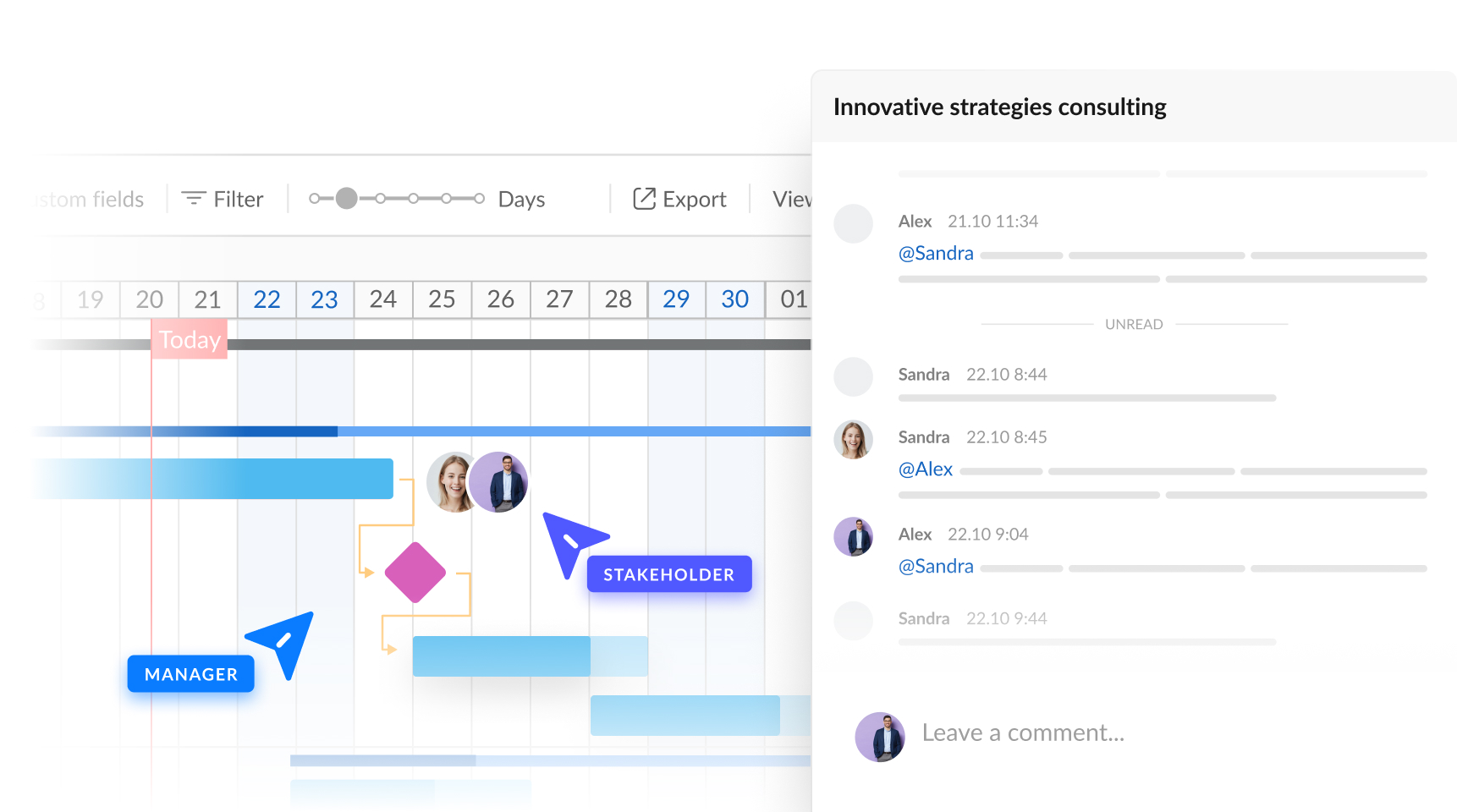Image resolution: width=1457 pixels, height=812 pixels.
Task: Click the MANAGER label badge
Action: point(191,674)
